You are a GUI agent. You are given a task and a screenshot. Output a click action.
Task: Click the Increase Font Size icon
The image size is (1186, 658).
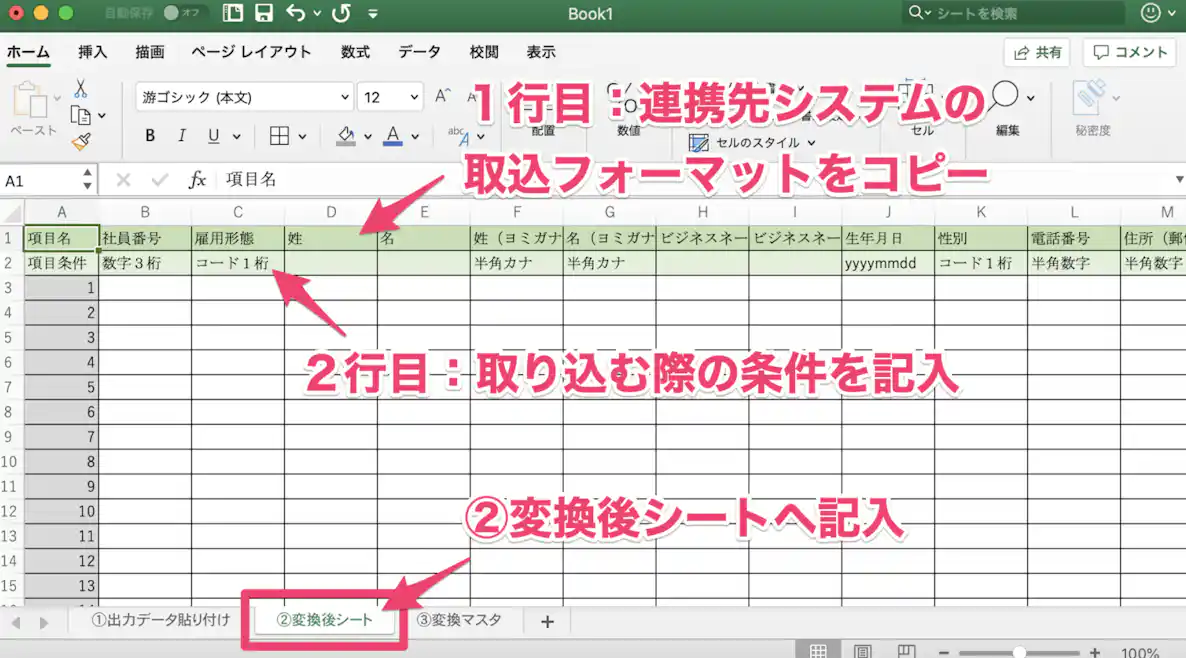click(x=440, y=96)
